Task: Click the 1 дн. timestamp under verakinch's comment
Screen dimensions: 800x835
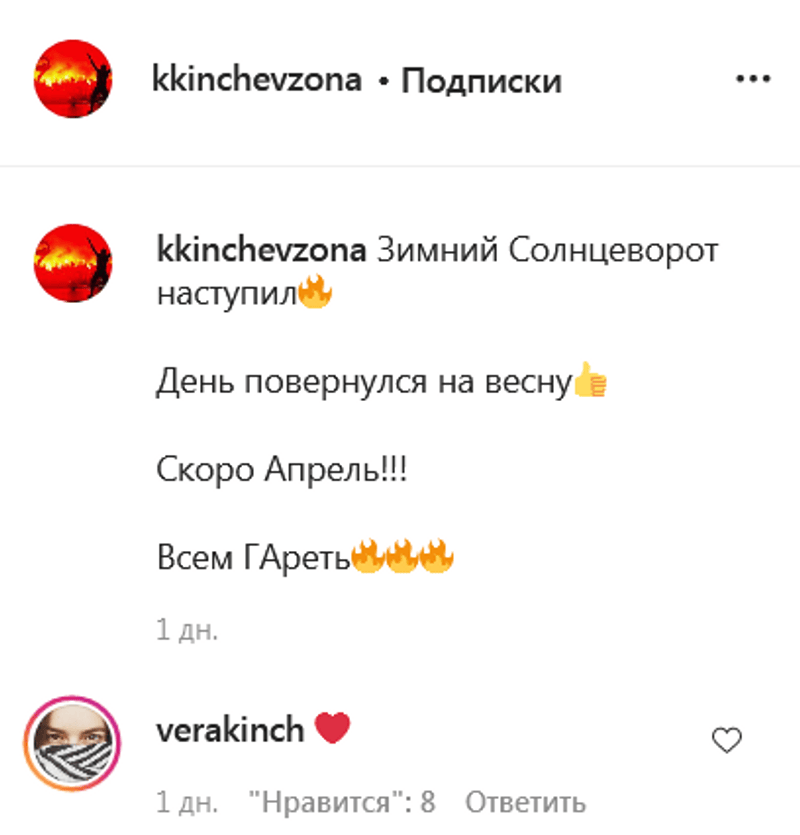Action: coord(187,802)
